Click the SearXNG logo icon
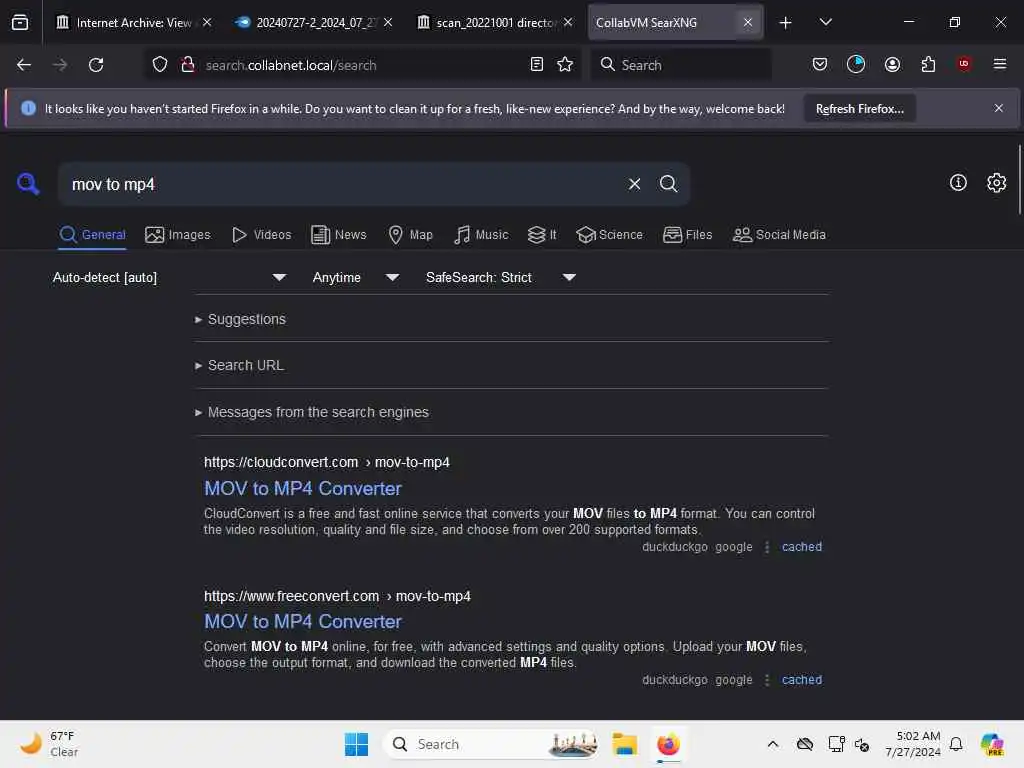The image size is (1024, 768). [x=28, y=184]
